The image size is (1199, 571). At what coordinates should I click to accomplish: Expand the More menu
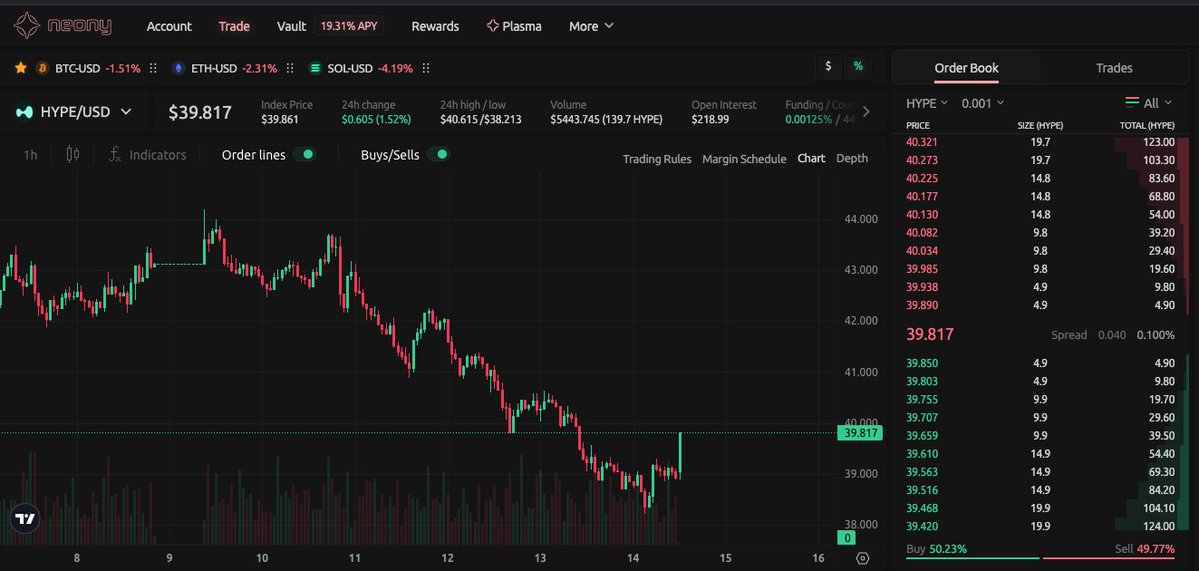coord(591,26)
